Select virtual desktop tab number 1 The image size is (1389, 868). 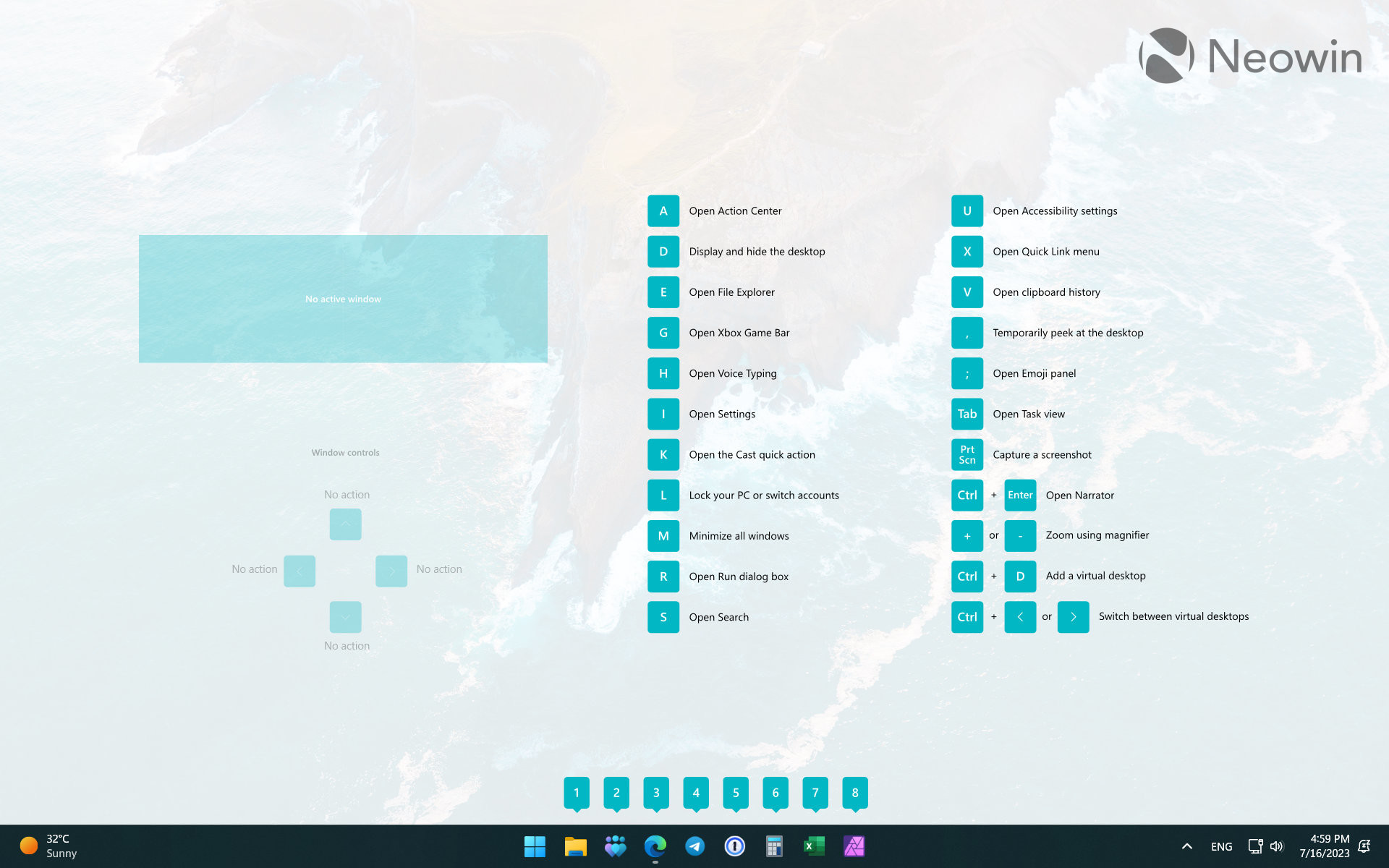click(x=576, y=792)
